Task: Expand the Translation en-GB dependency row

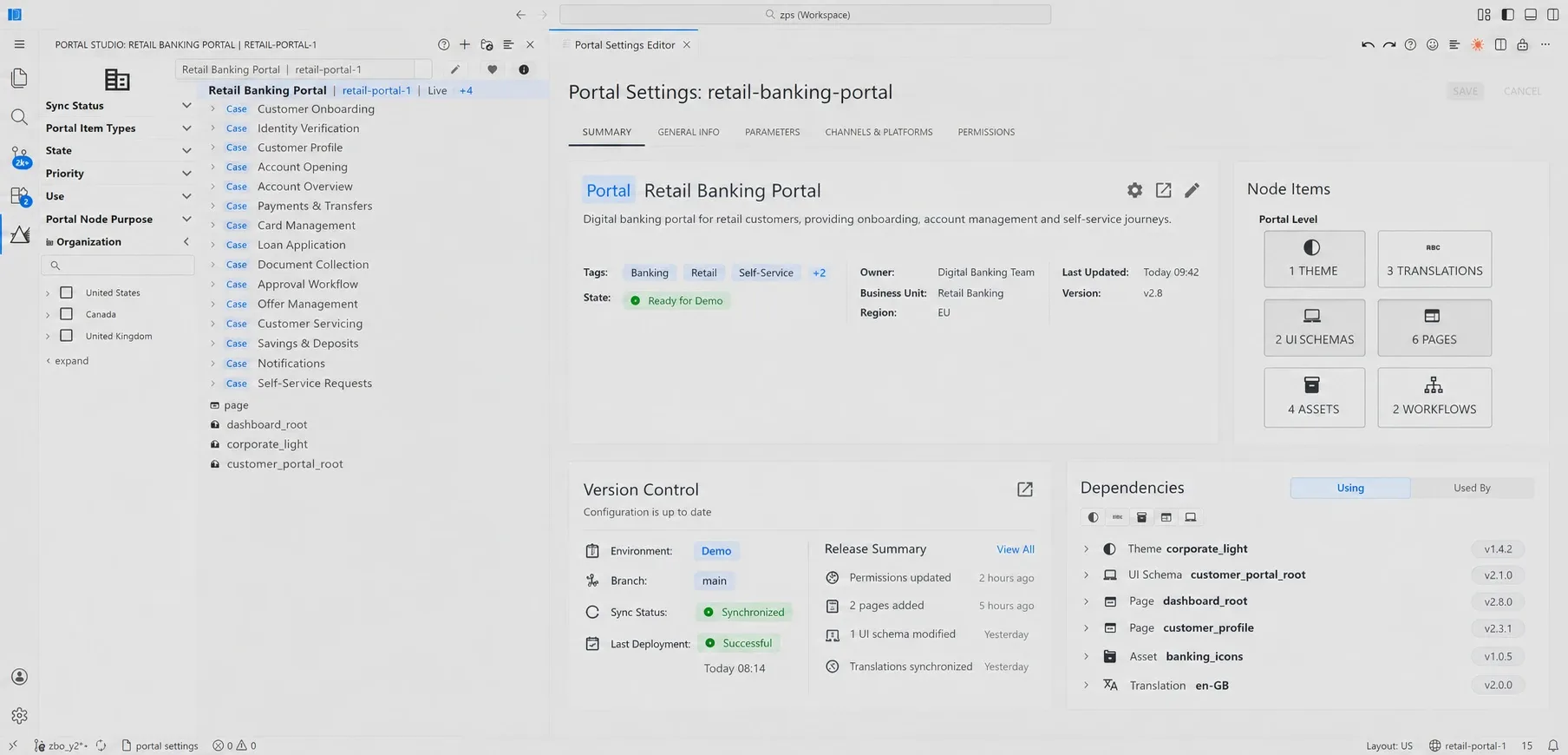Action: click(1086, 685)
